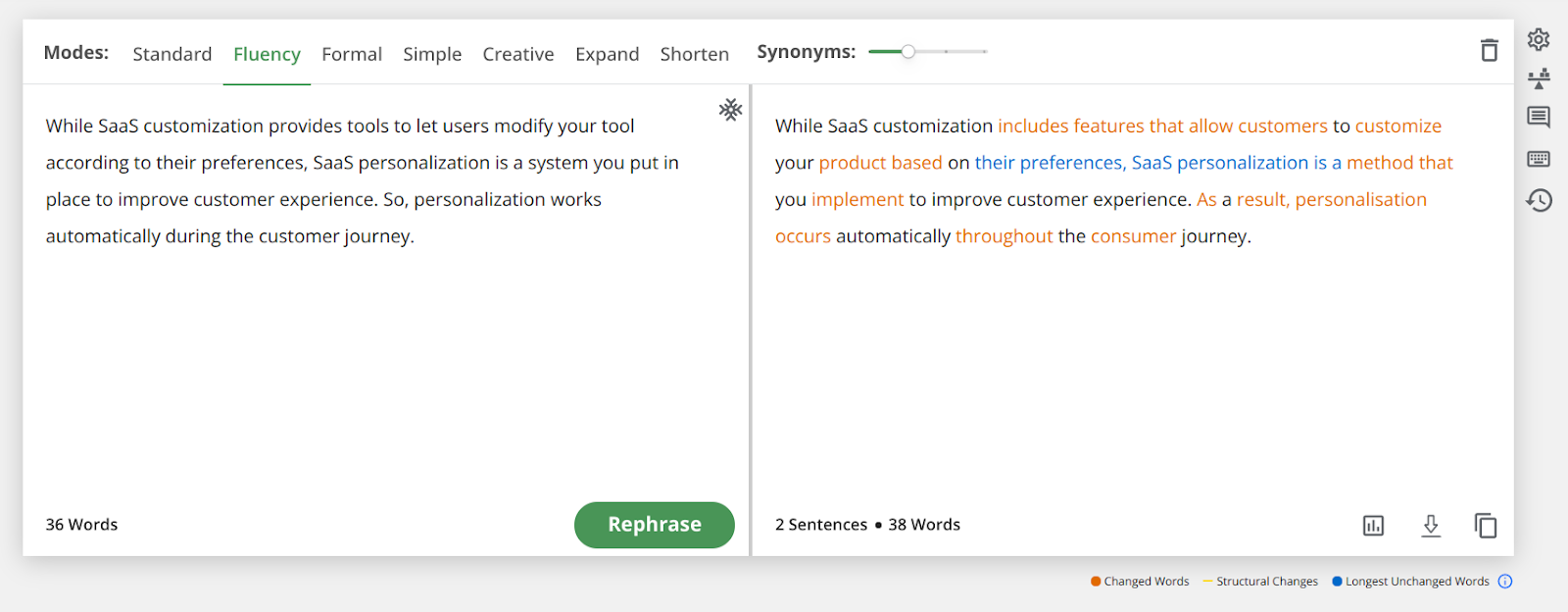This screenshot has width=1568, height=612.
Task: Click inside the input text area
Action: (386, 294)
